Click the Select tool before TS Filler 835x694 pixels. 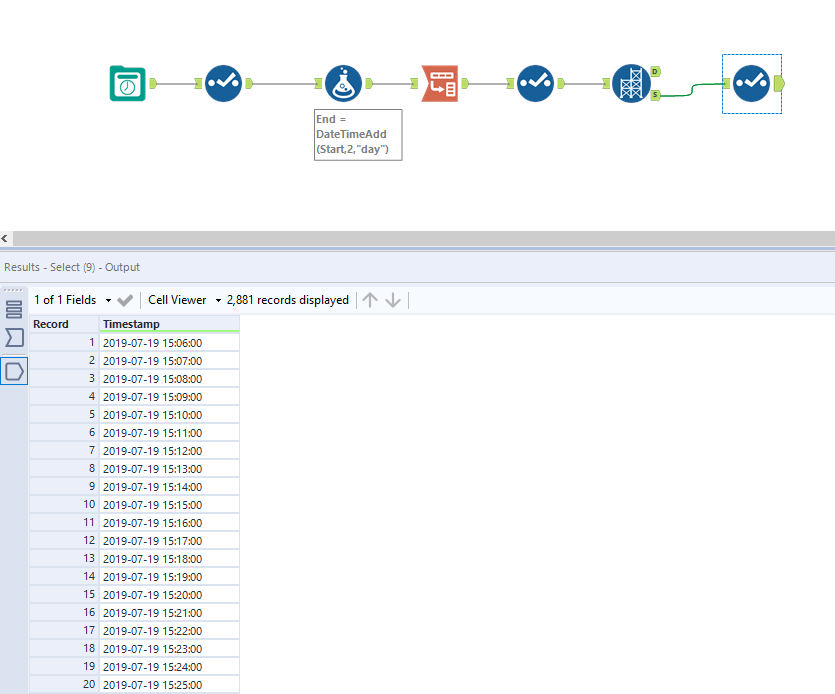[x=536, y=84]
